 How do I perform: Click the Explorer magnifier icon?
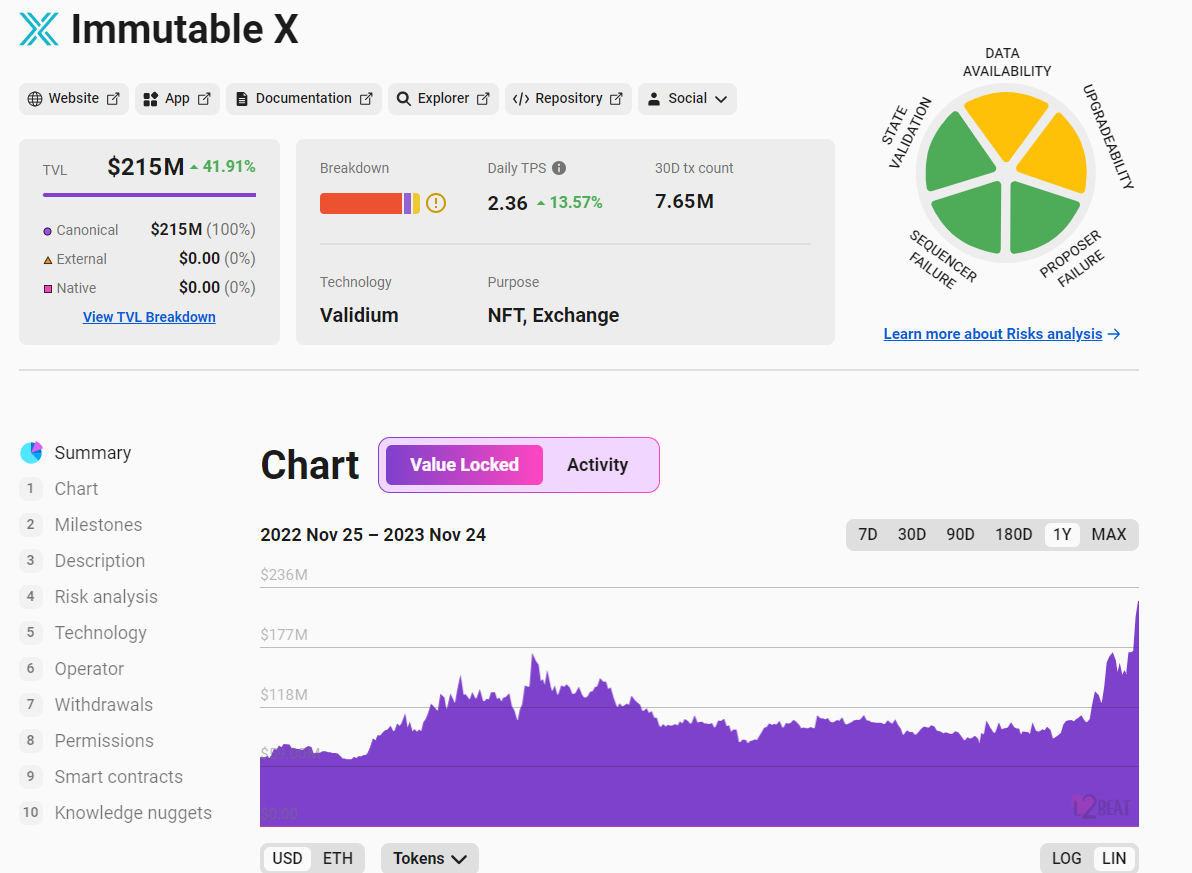point(403,98)
